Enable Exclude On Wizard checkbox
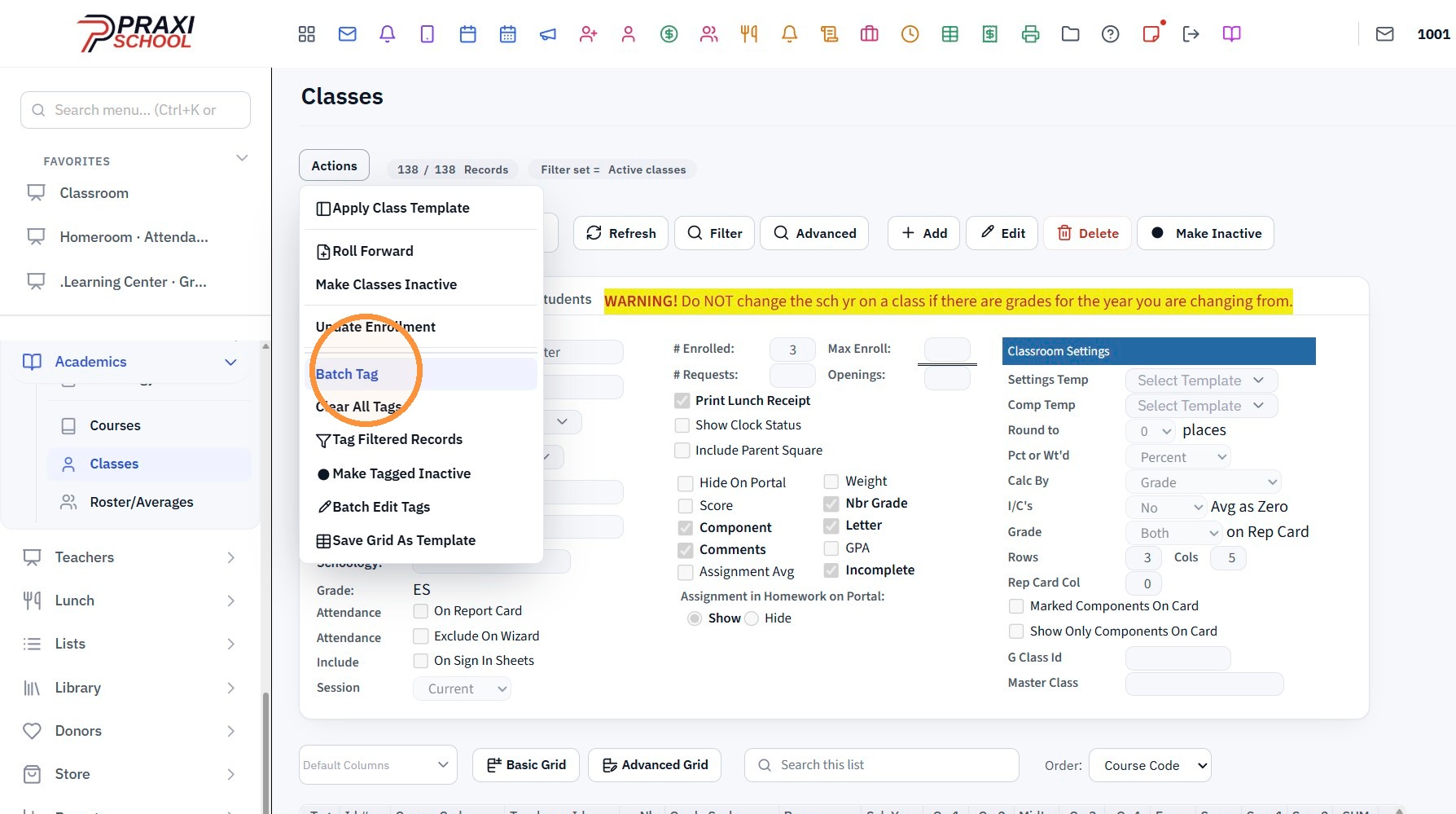 (421, 636)
